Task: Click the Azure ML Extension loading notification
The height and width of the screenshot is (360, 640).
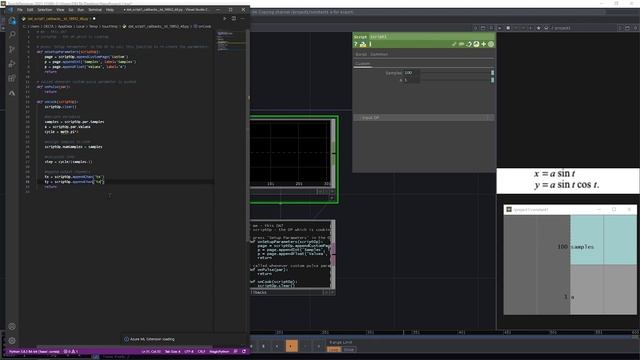Action: pyautogui.click(x=152, y=339)
